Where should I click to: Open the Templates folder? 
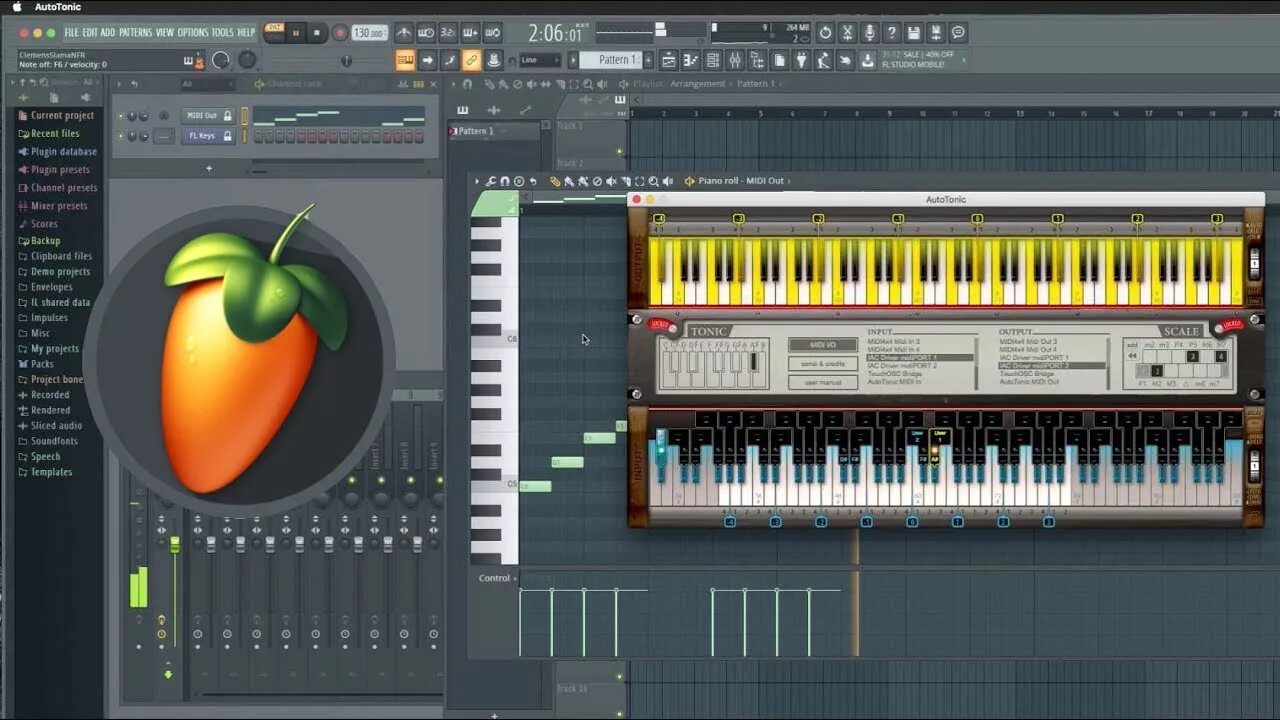click(x=45, y=472)
